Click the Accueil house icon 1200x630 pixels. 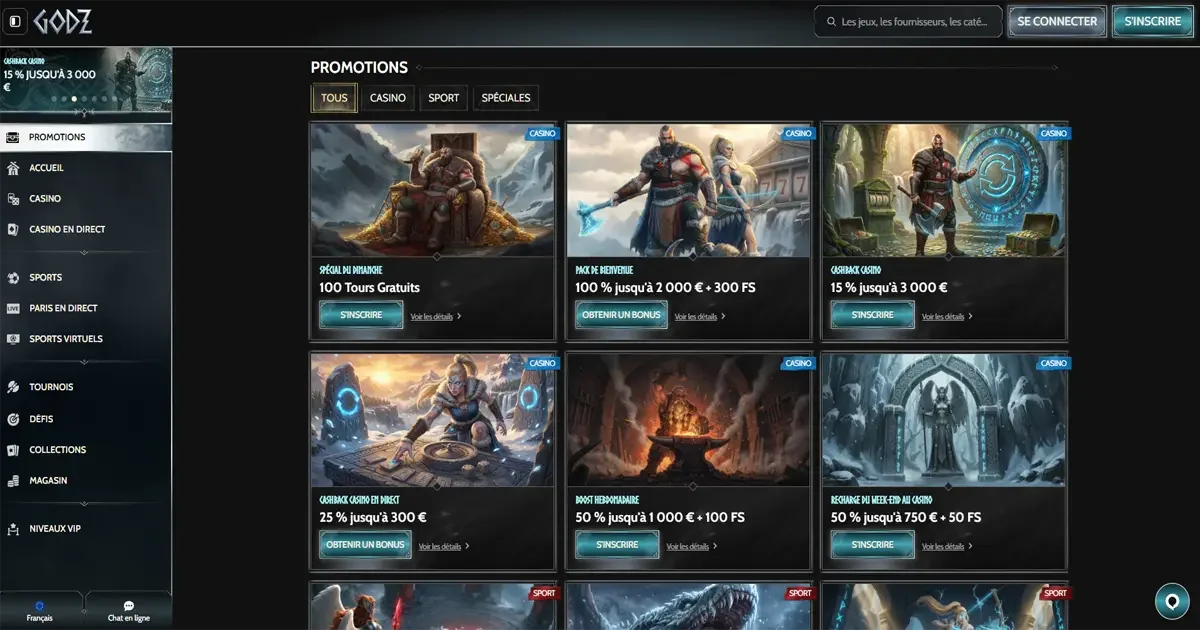(13, 168)
